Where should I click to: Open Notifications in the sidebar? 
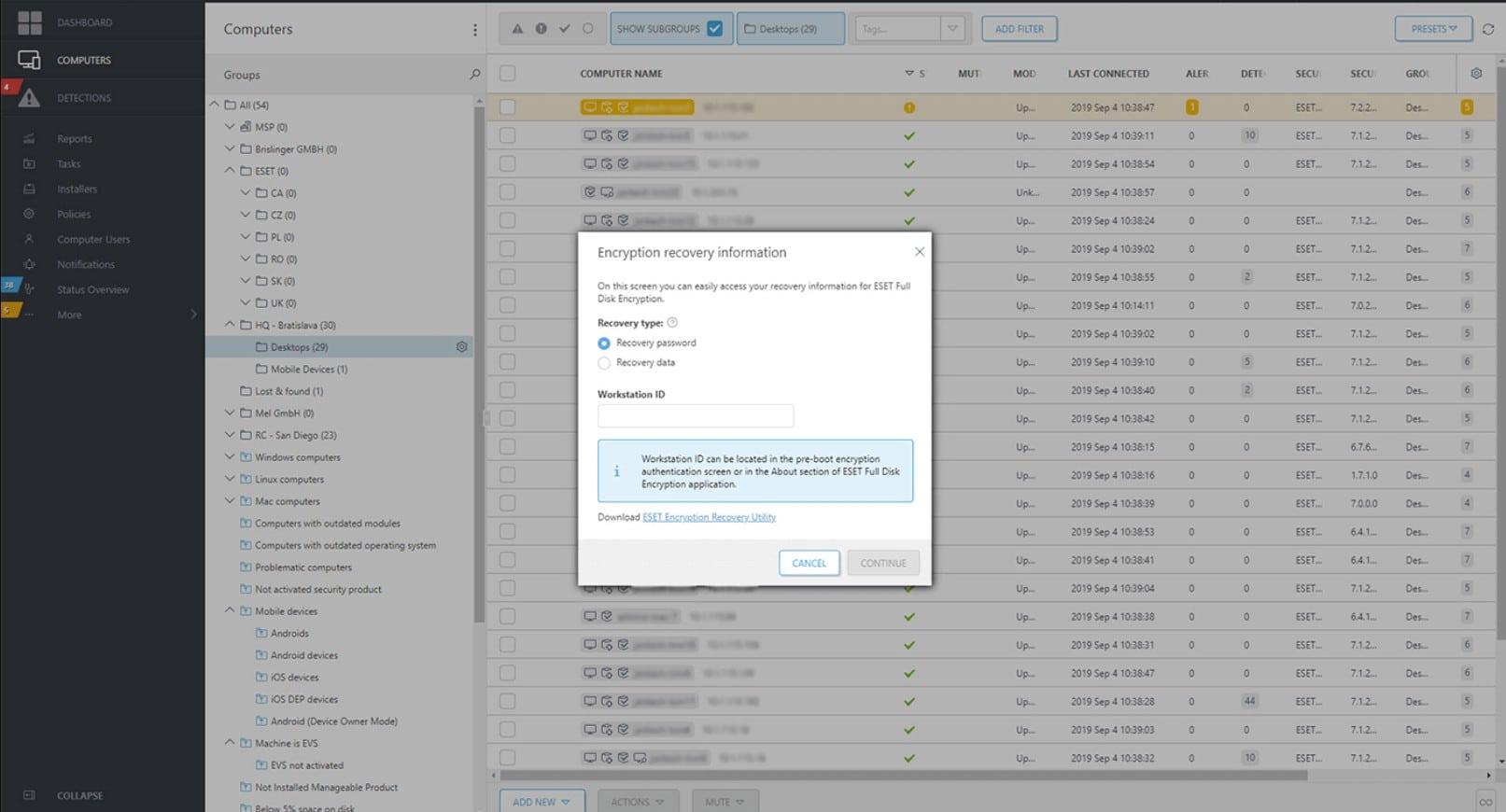tap(86, 265)
